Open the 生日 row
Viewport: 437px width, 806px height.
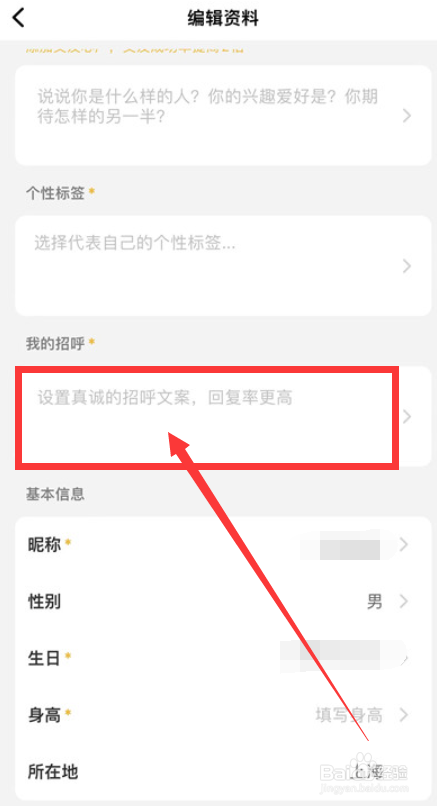[223, 657]
